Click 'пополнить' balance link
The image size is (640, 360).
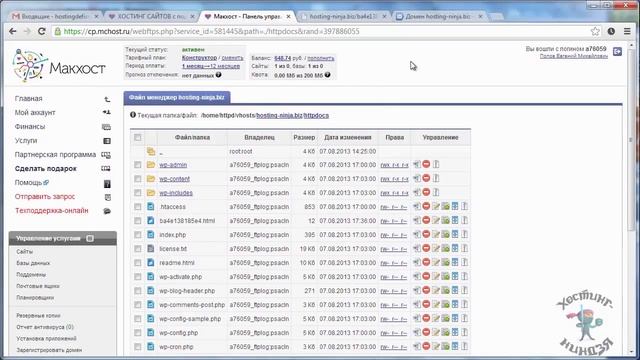click(320, 58)
